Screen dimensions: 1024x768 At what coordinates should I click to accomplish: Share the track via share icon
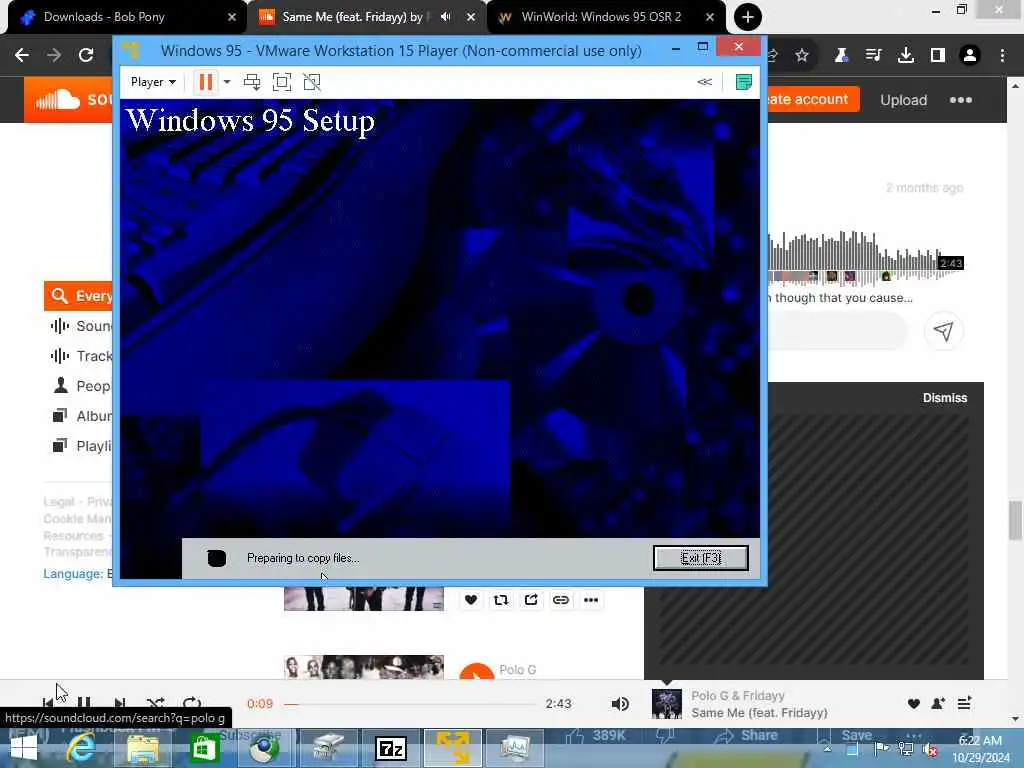point(531,600)
